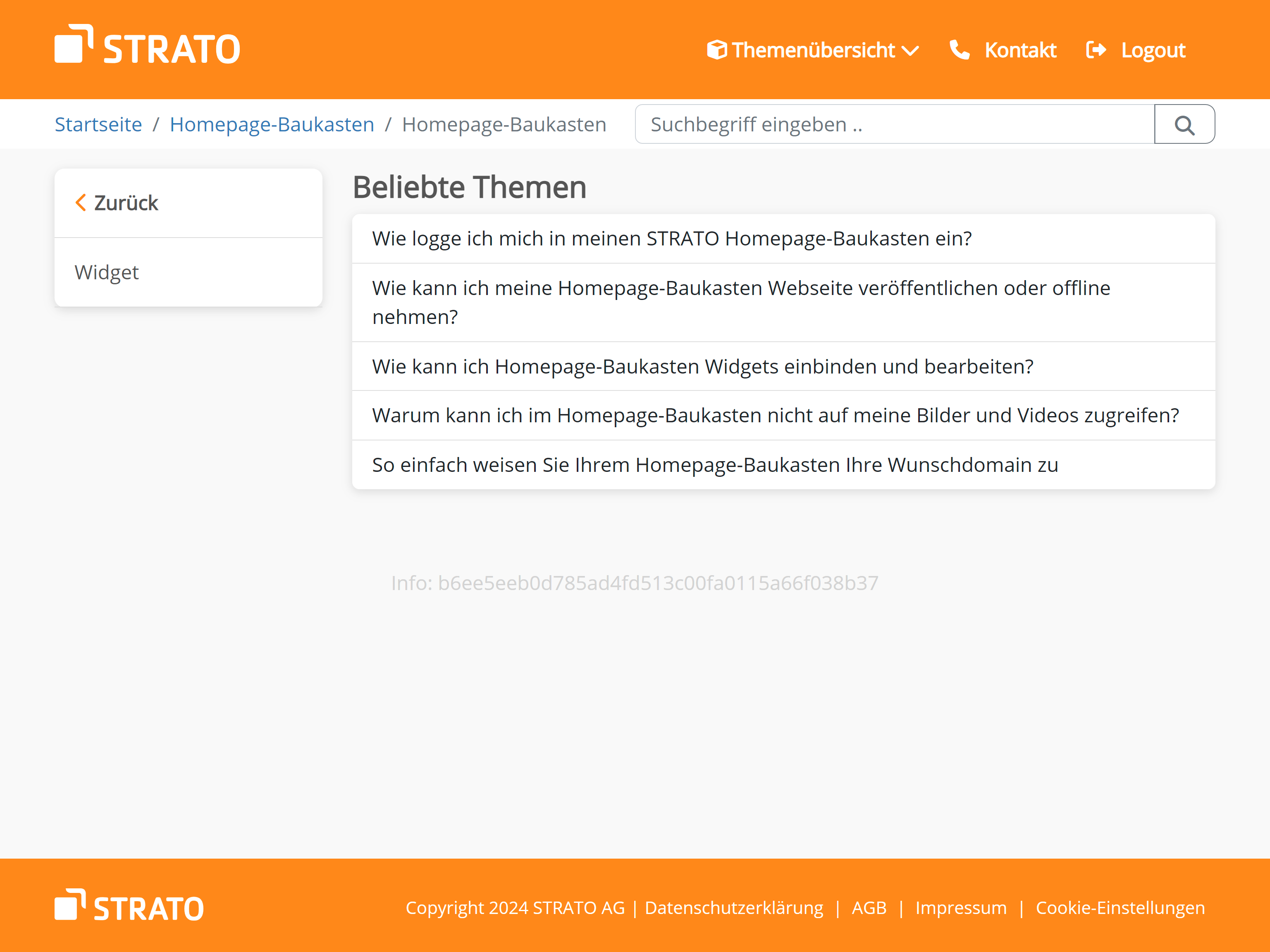Click the STRATO logo in the header
This screenshot has height=952, width=1270.
147,44
